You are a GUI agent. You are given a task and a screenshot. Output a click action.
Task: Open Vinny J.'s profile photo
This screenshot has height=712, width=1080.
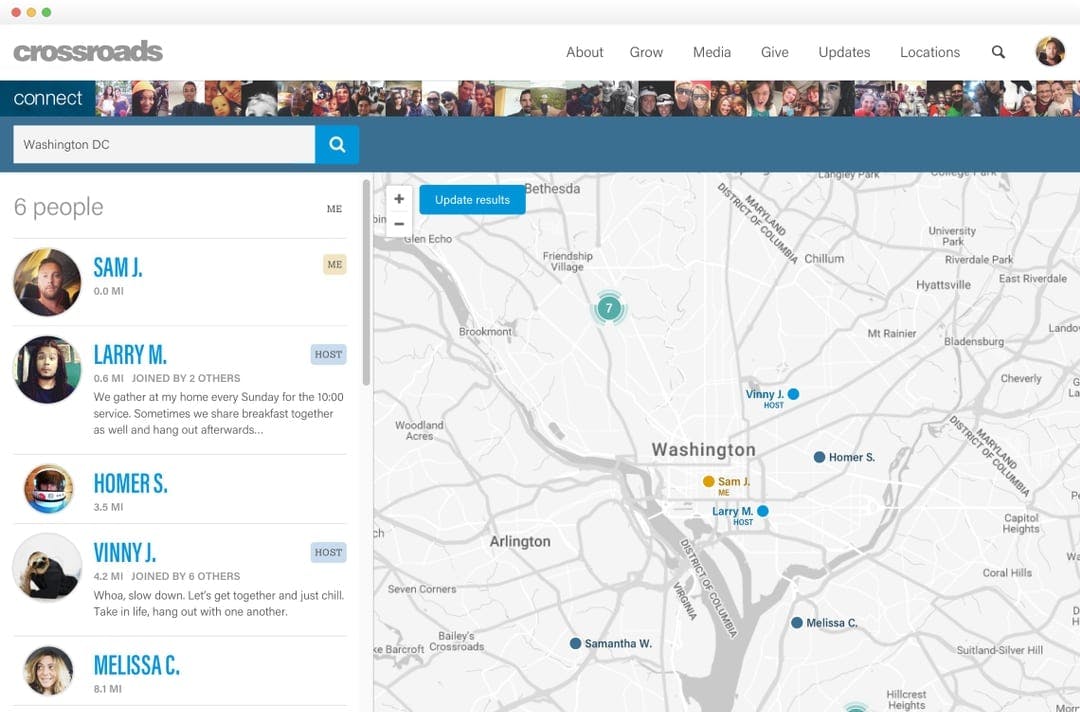coord(47,567)
